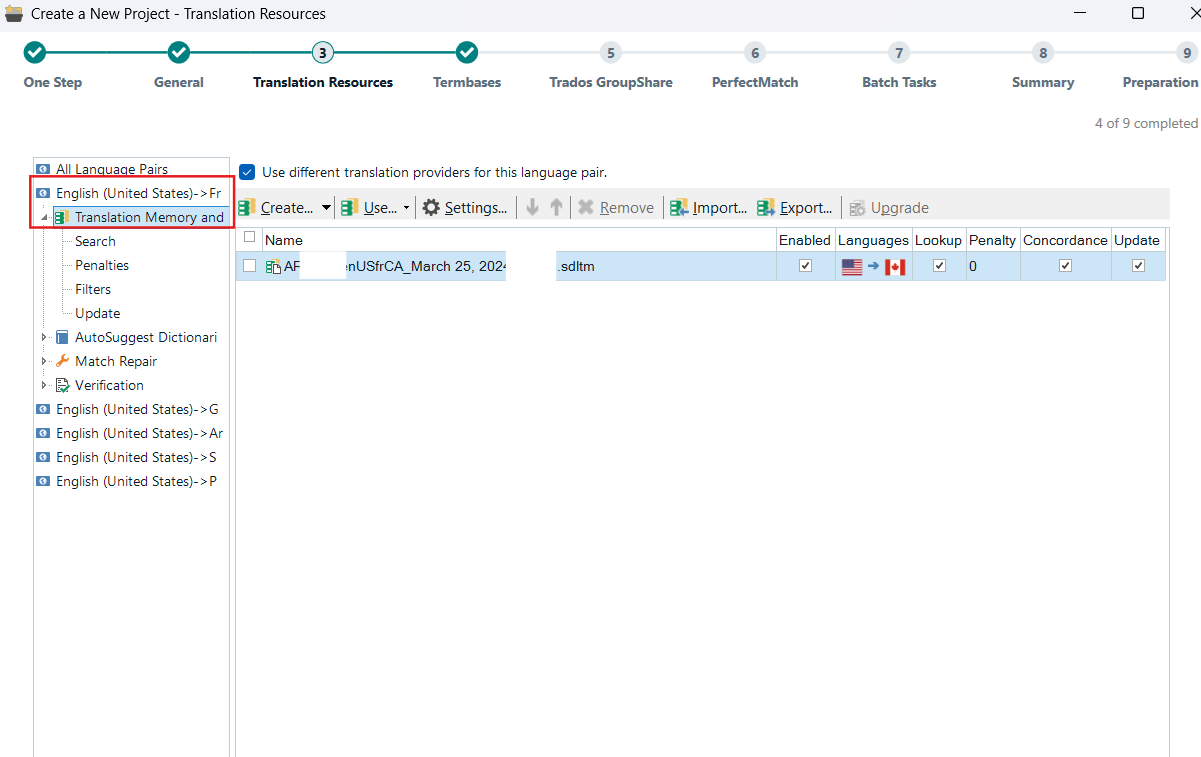Click the move up arrow icon
Image resolution: width=1201 pixels, height=757 pixels.
pyautogui.click(x=556, y=207)
